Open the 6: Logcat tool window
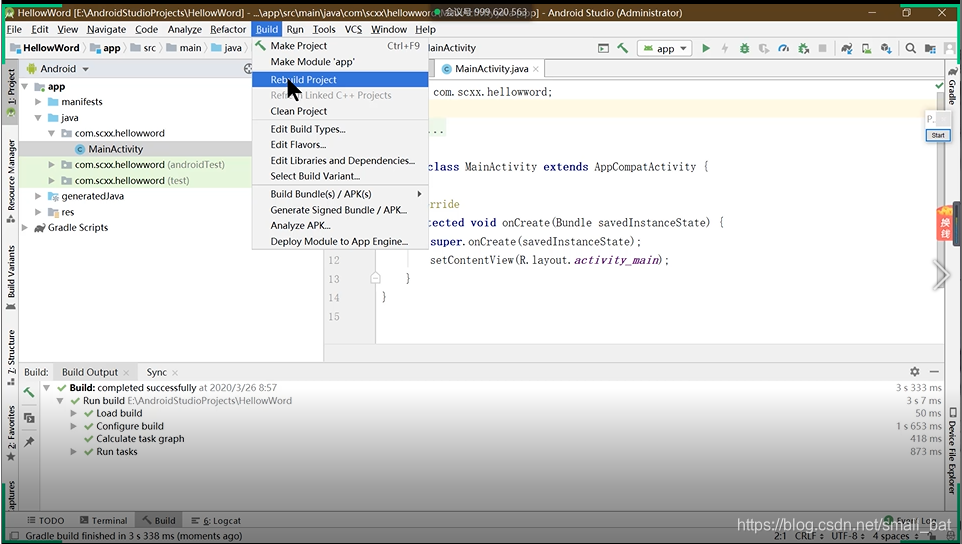 (x=216, y=521)
